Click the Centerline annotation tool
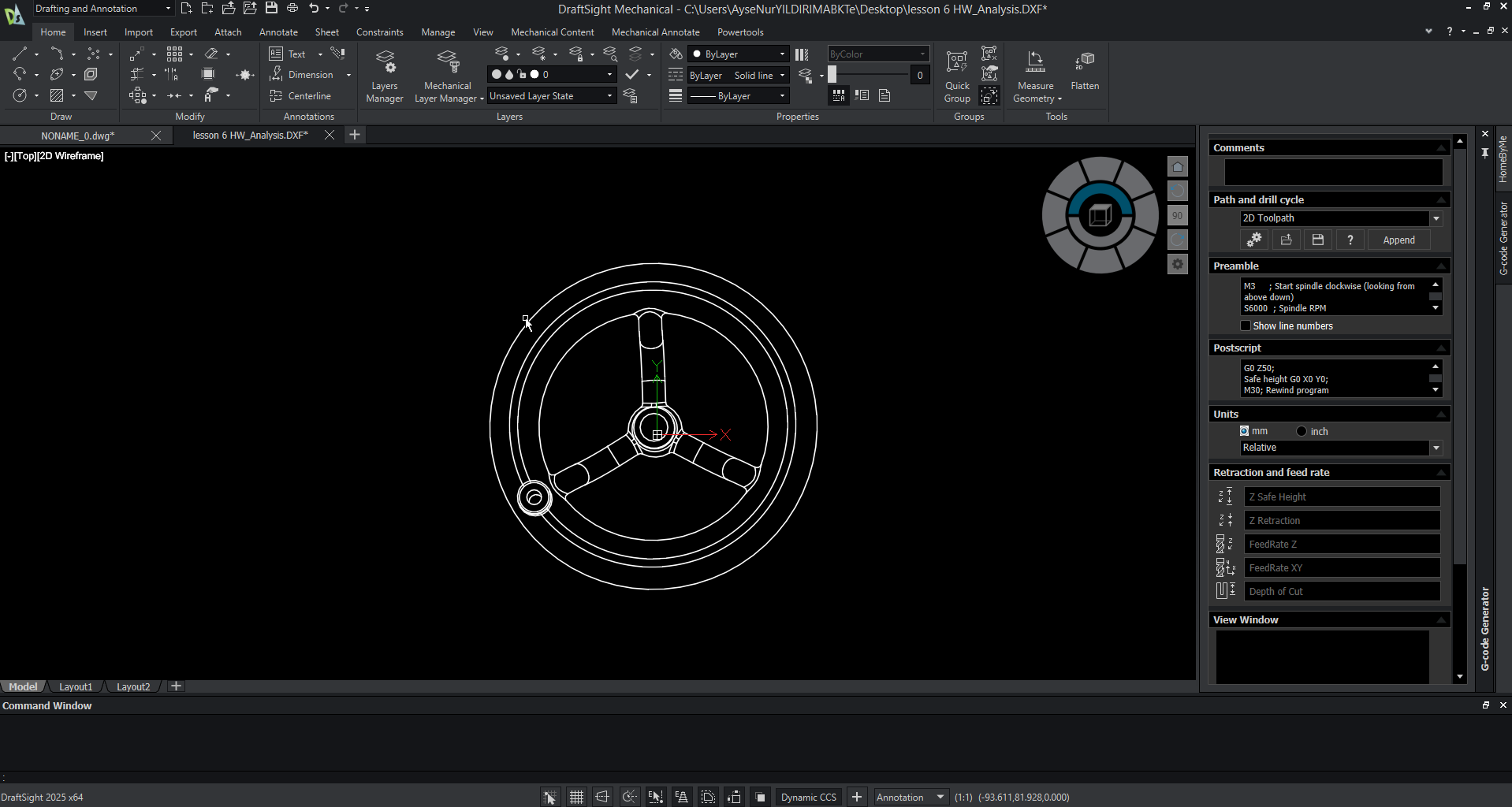1512x807 pixels. (300, 96)
